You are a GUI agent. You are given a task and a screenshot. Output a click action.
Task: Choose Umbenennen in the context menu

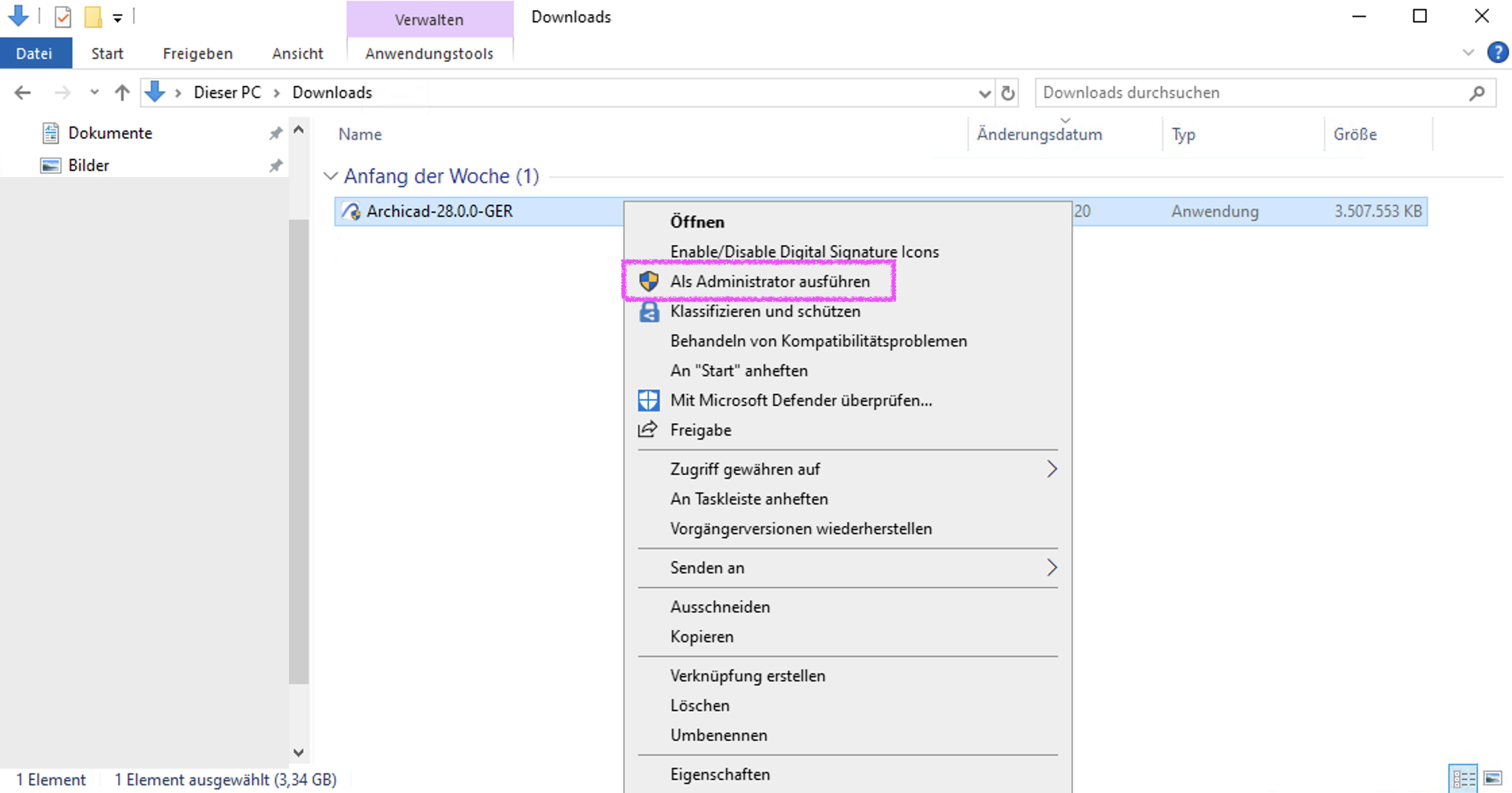(x=848, y=735)
